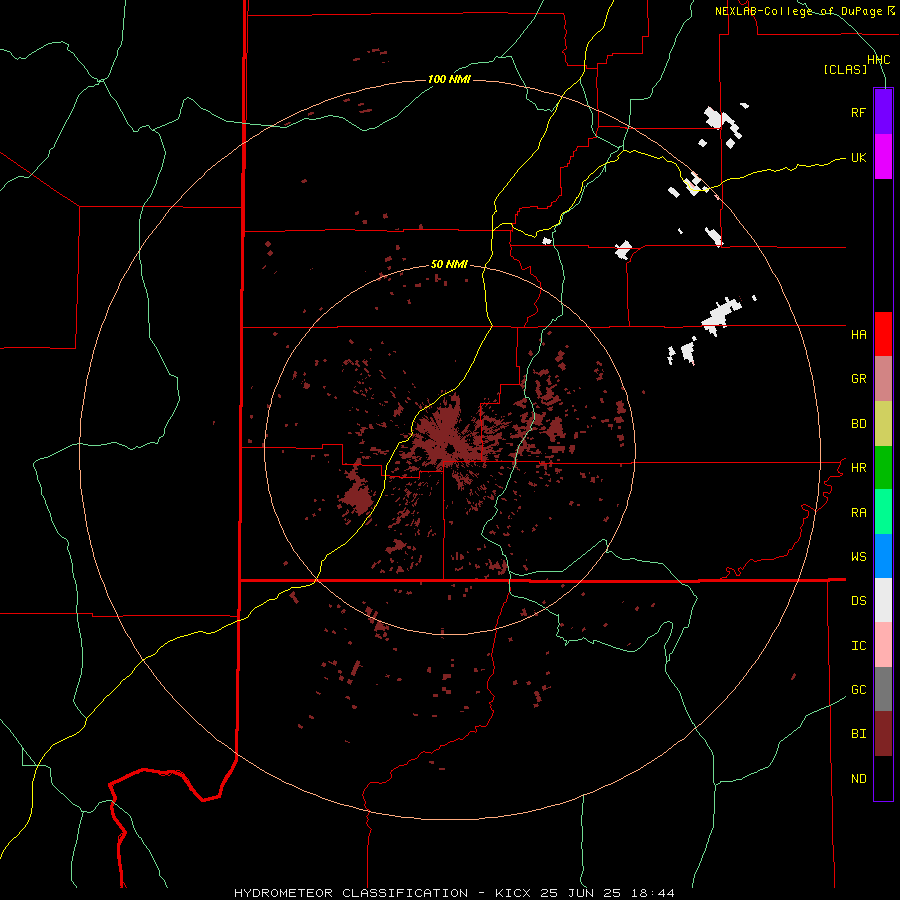
Task: Click the "RA" legend label
Action: coord(858,513)
